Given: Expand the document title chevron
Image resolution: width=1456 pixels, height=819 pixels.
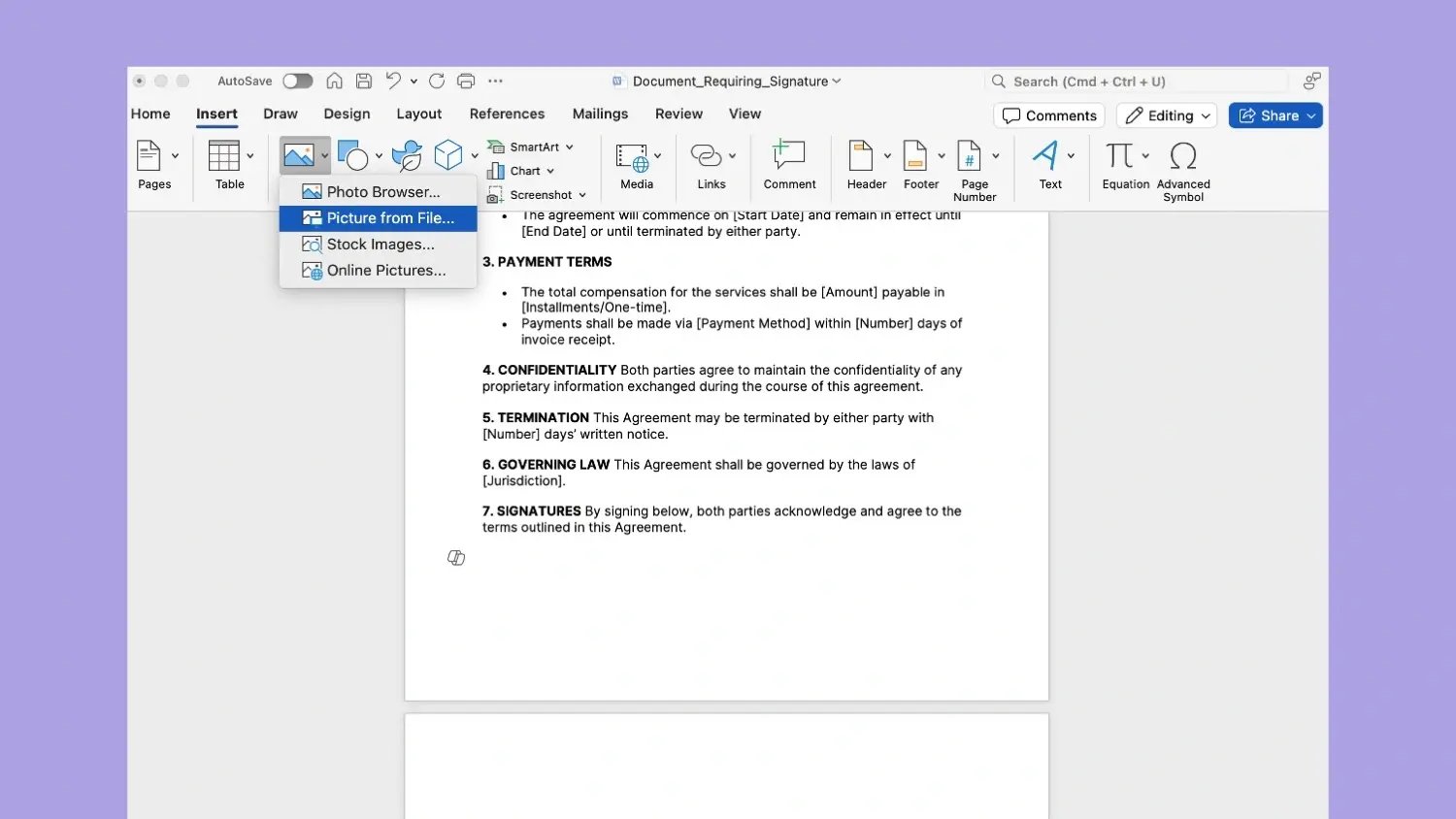Looking at the screenshot, I should click(x=837, y=82).
